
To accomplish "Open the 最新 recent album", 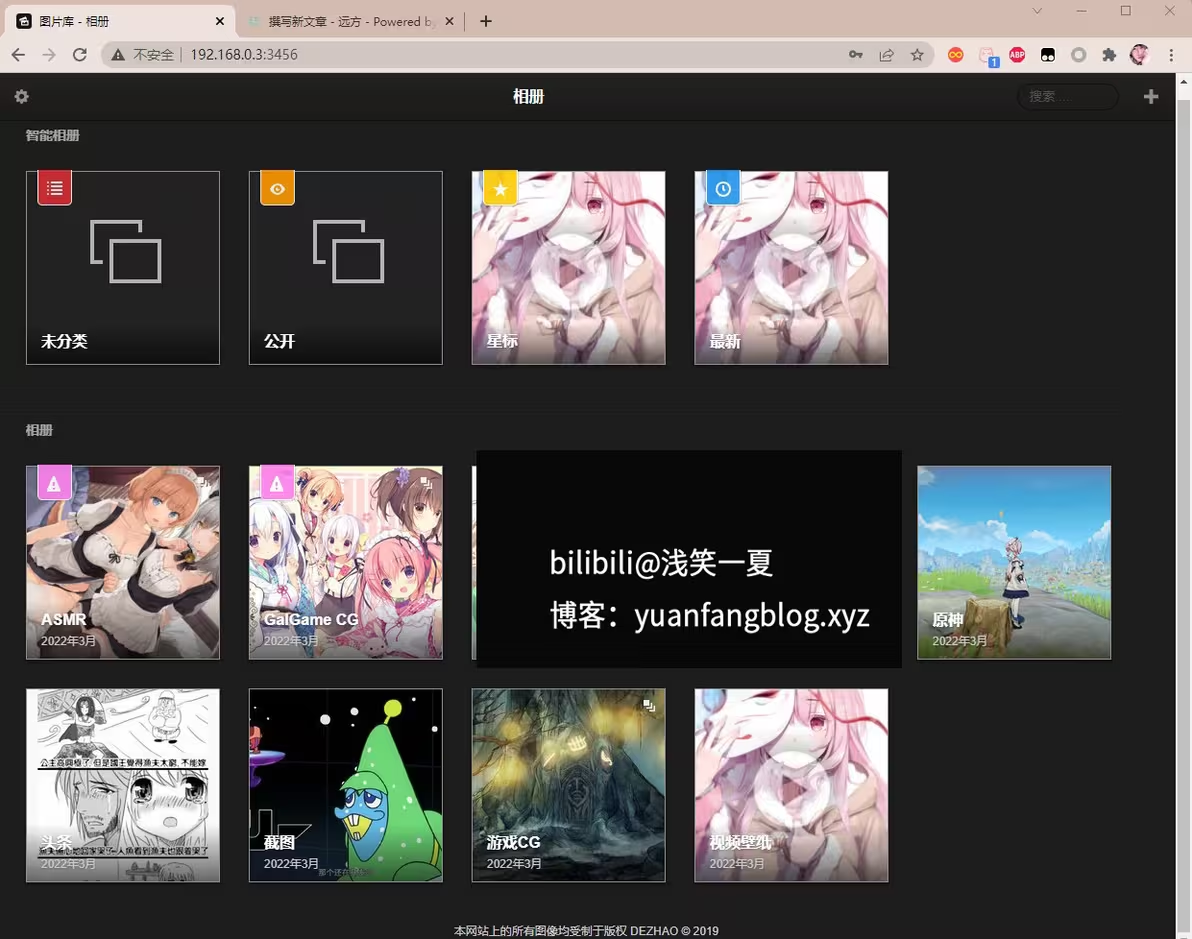I will tap(791, 268).
